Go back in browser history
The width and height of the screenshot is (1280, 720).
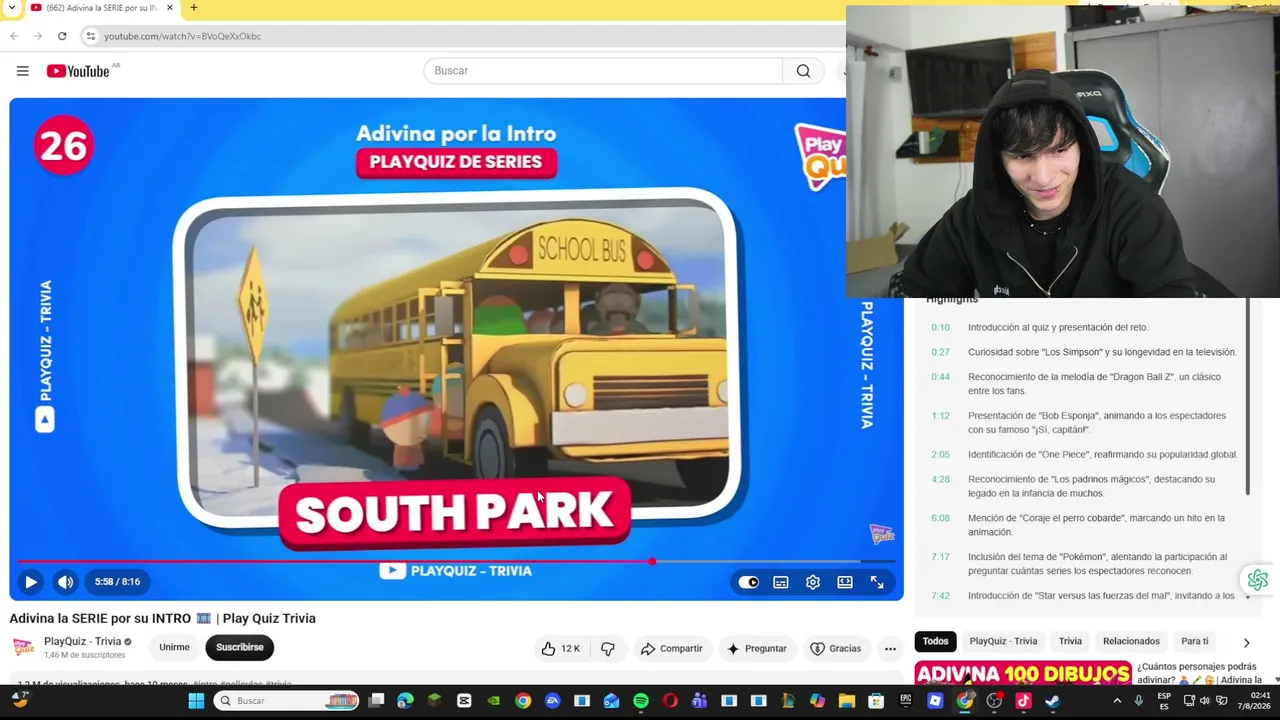[14, 36]
